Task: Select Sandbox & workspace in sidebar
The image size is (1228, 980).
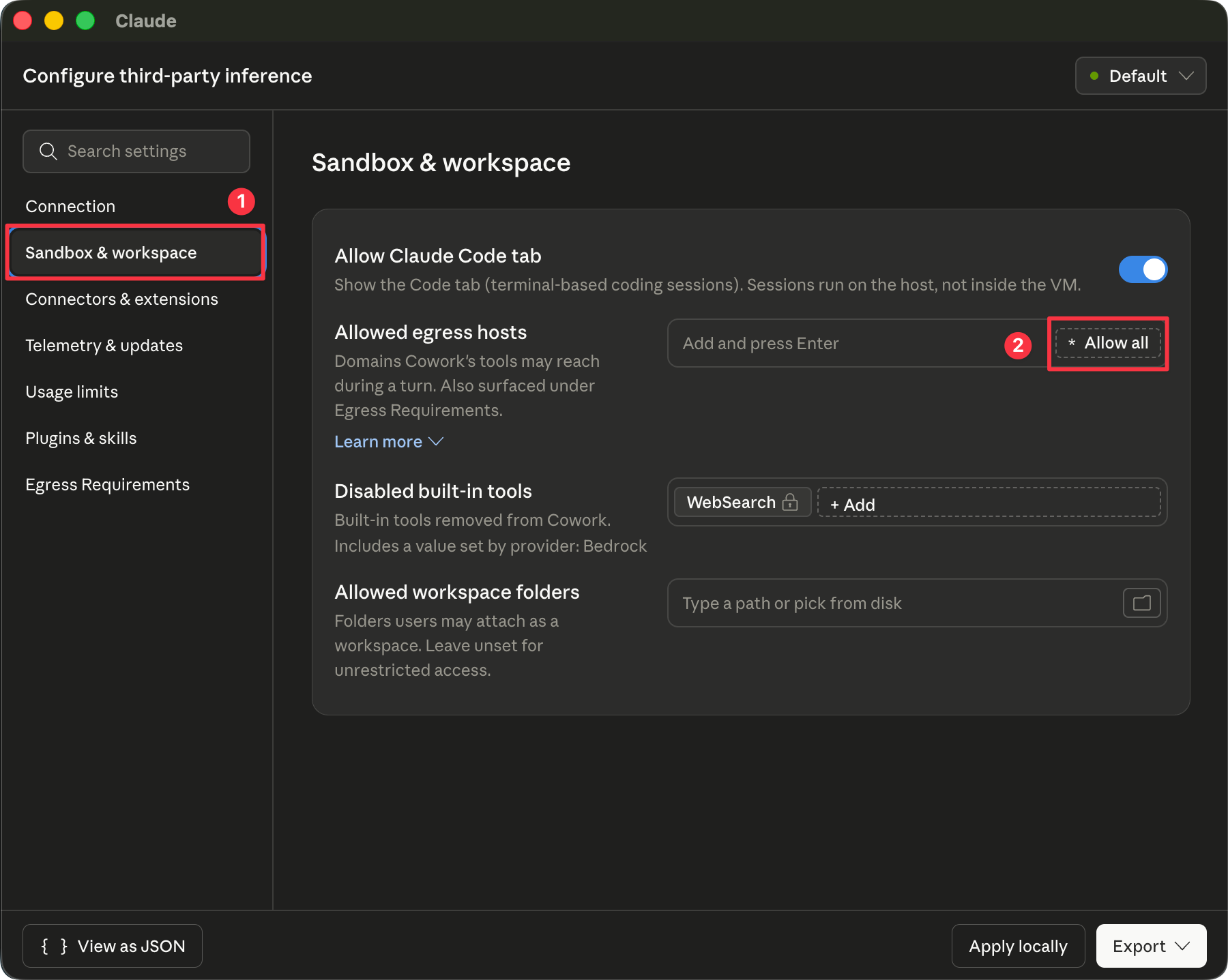Action: 136,252
